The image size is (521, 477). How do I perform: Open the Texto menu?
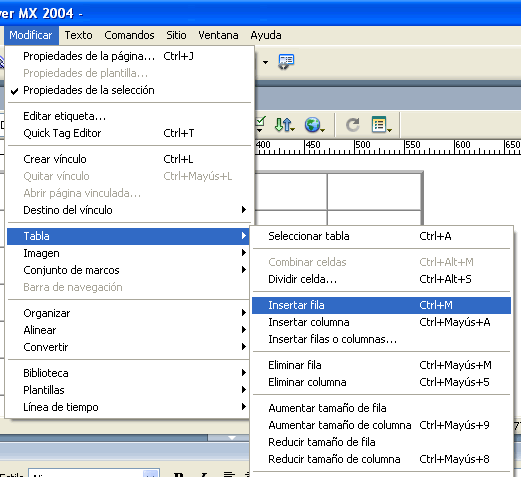coord(78,35)
